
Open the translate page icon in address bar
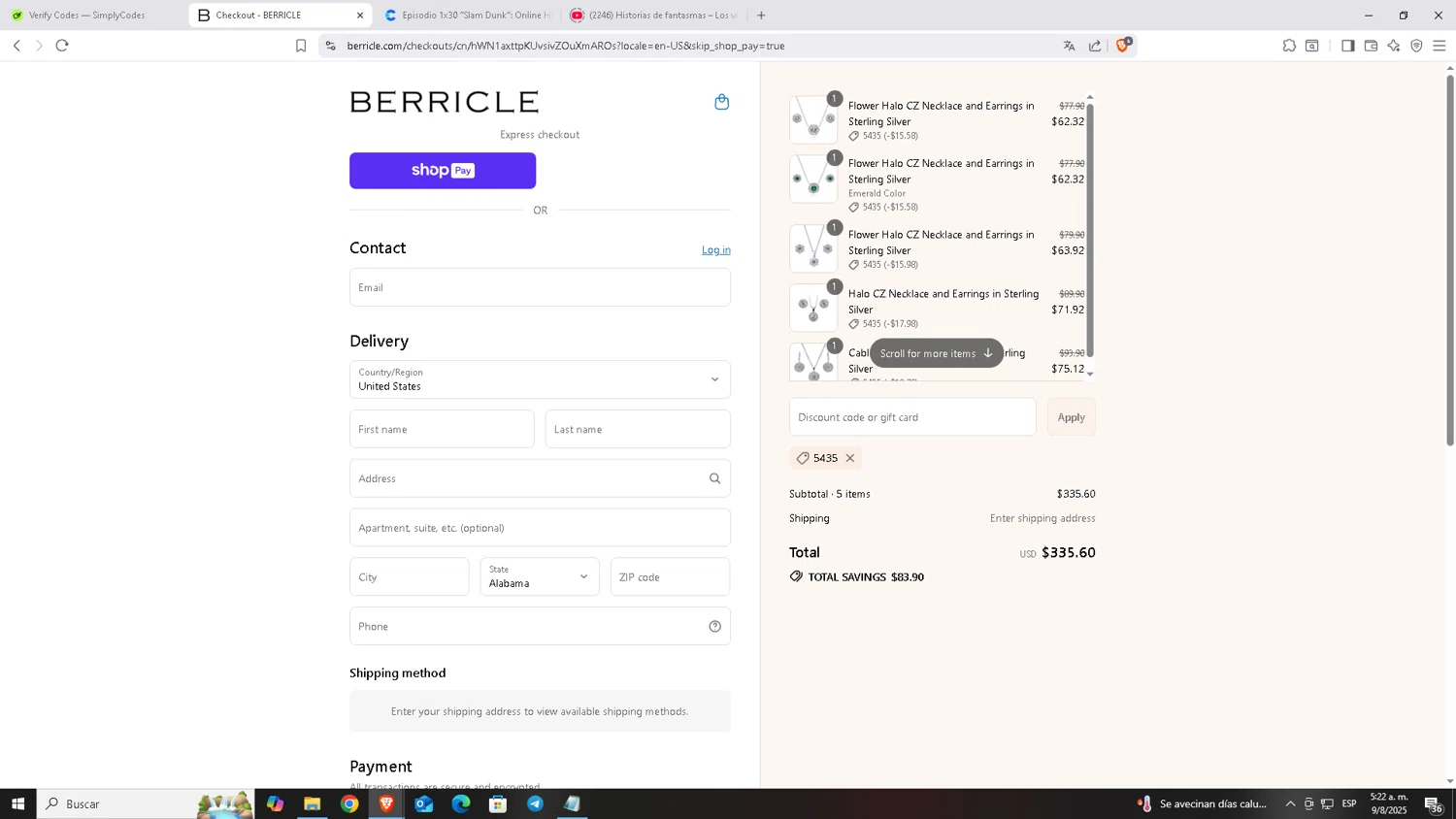pos(1069,46)
